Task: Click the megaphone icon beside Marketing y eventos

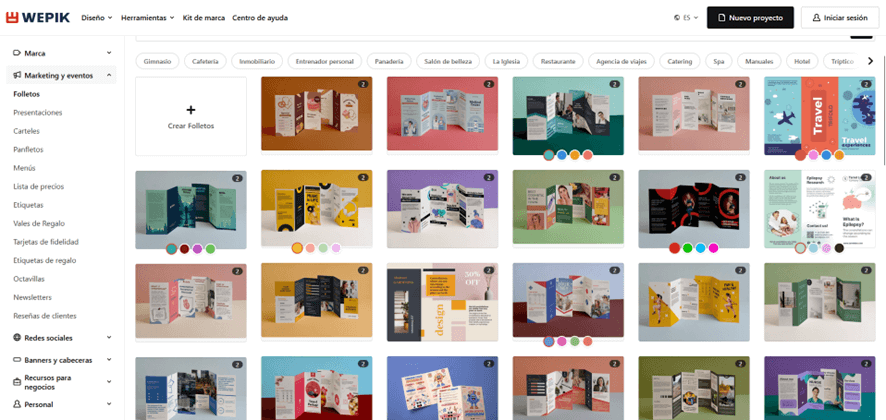Action: (x=17, y=75)
